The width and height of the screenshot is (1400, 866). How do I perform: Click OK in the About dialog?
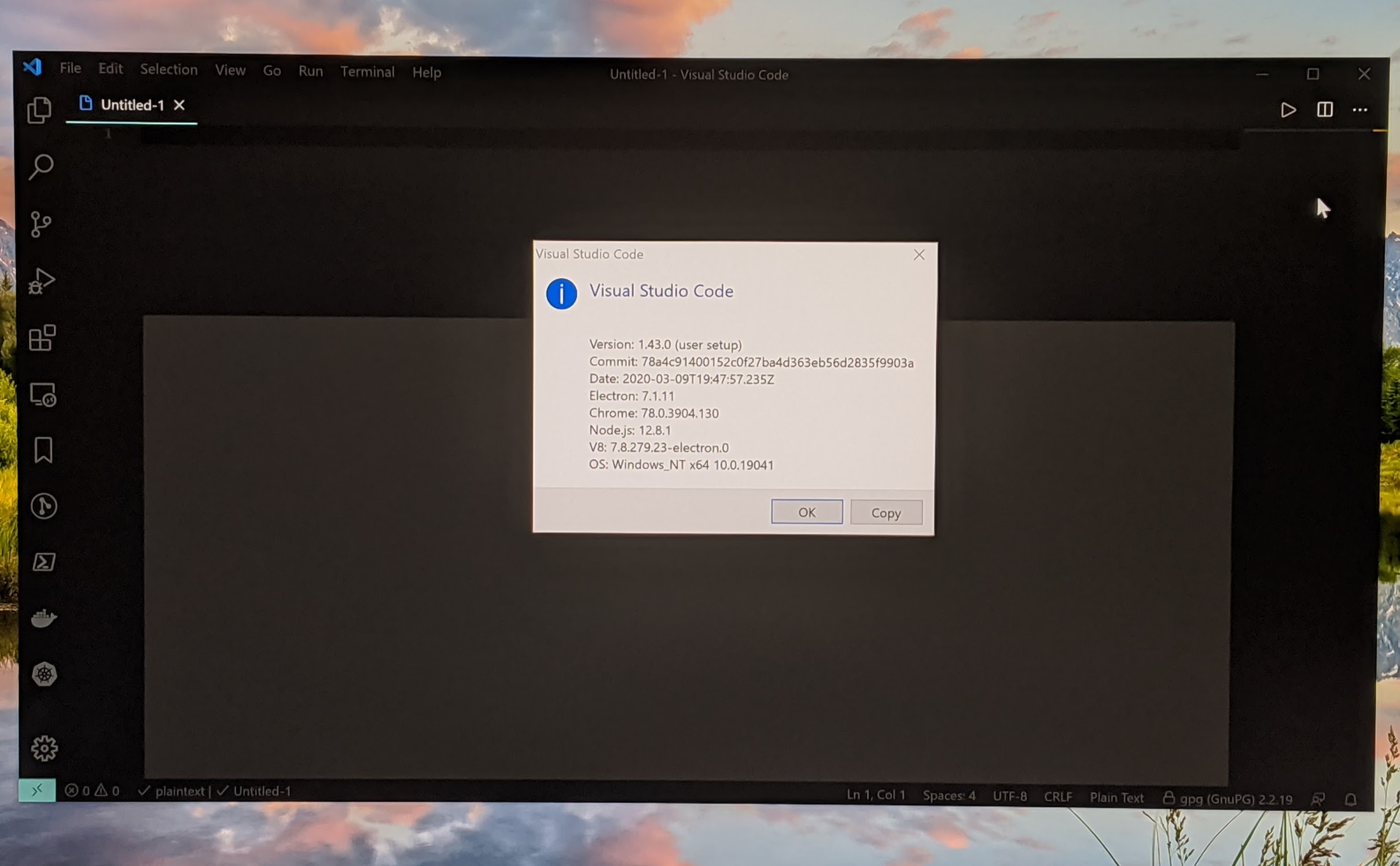(807, 512)
